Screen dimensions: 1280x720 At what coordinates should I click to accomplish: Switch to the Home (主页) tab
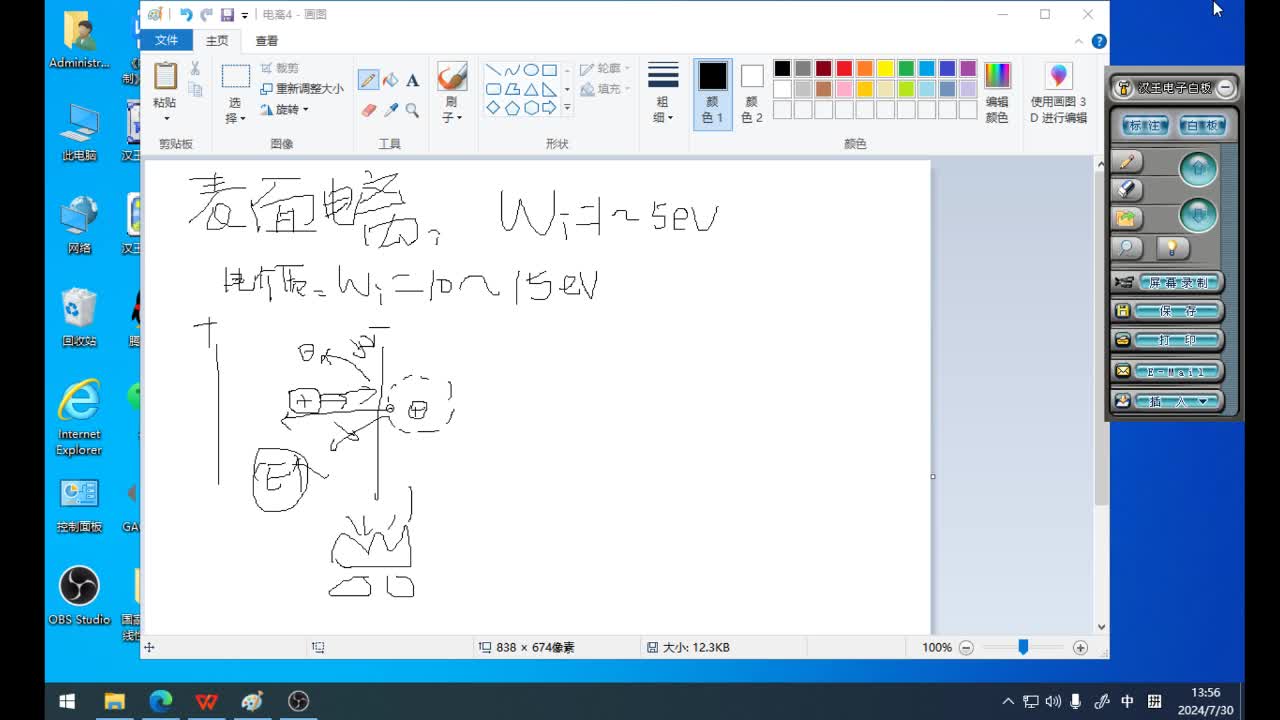click(217, 41)
